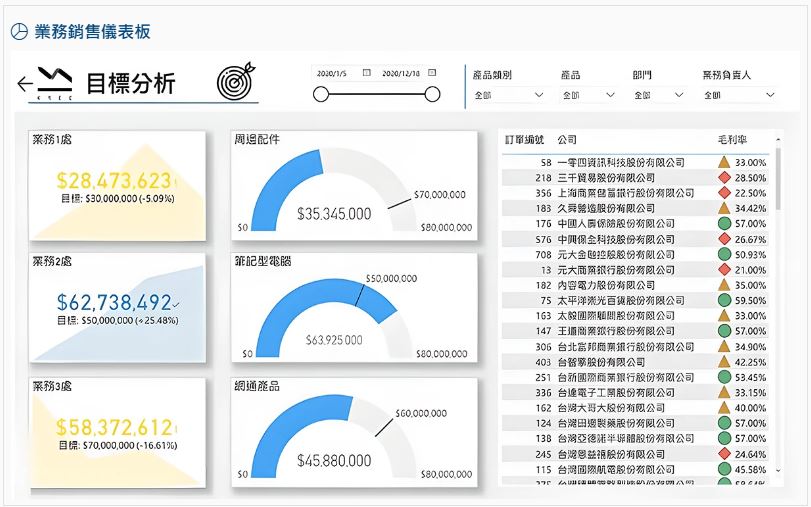
Task: Open the 產品 dropdown filter
Action: (x=608, y=95)
